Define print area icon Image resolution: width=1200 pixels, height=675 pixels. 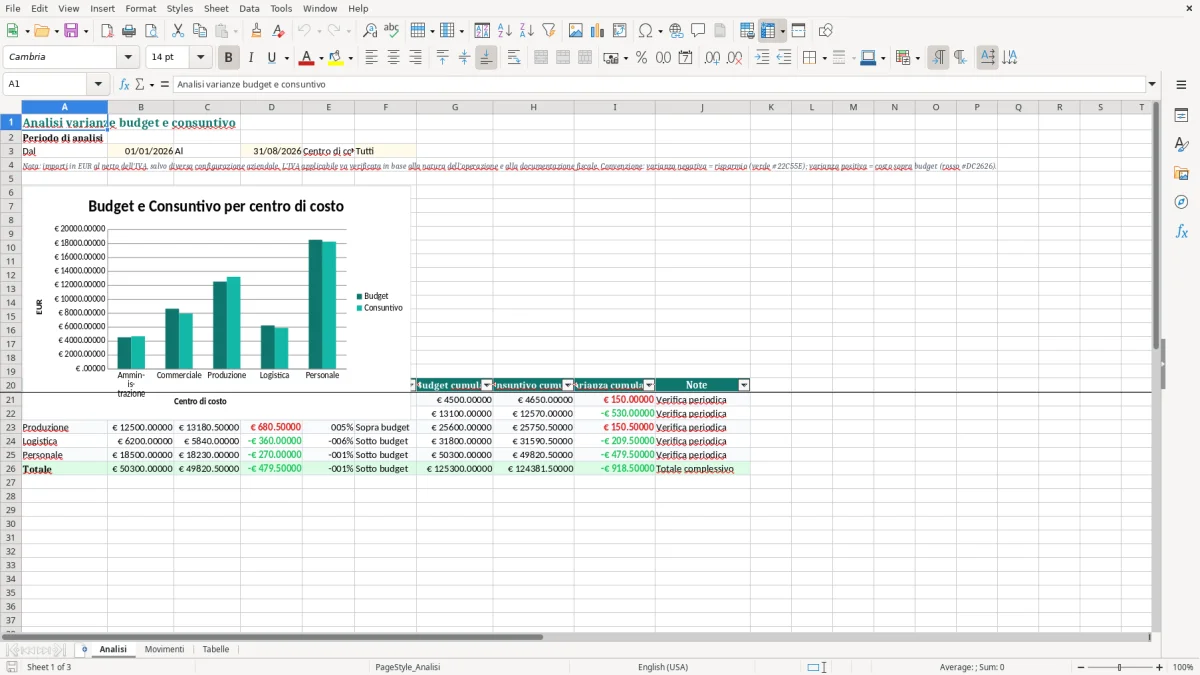click(x=747, y=31)
